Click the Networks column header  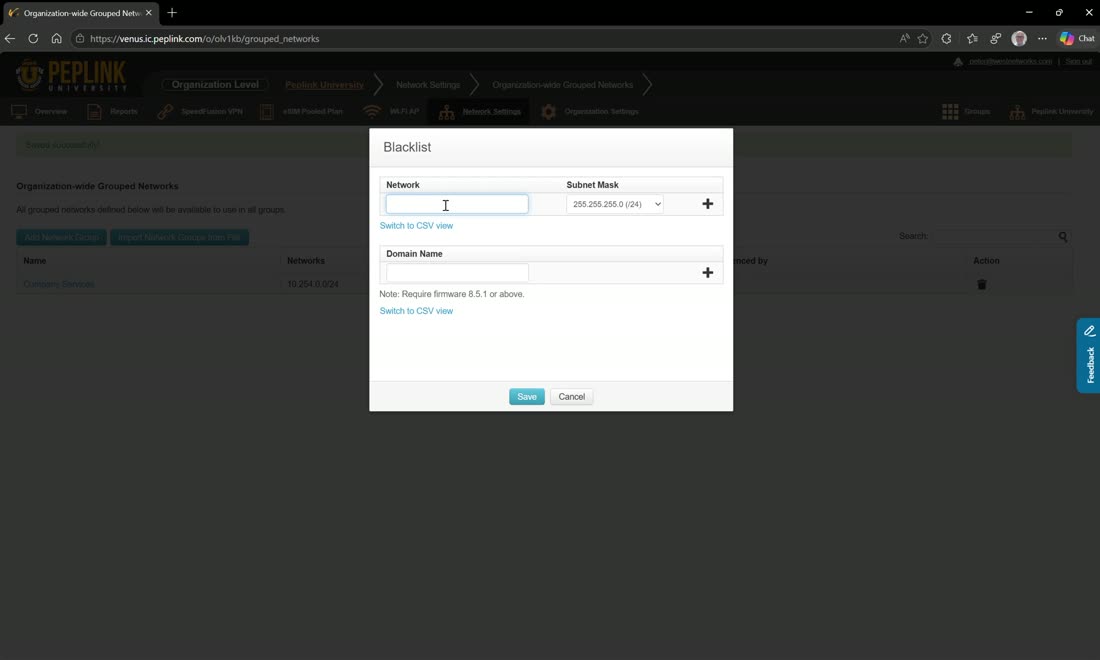point(306,260)
